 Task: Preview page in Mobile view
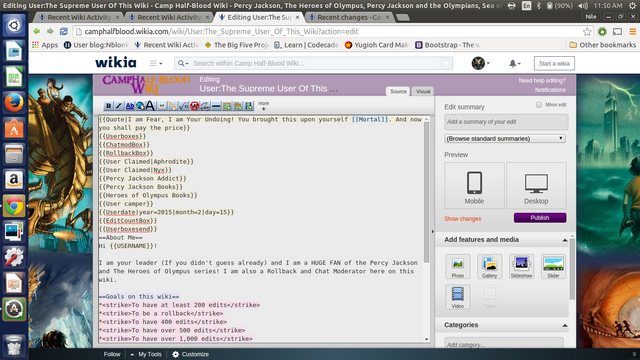point(474,186)
